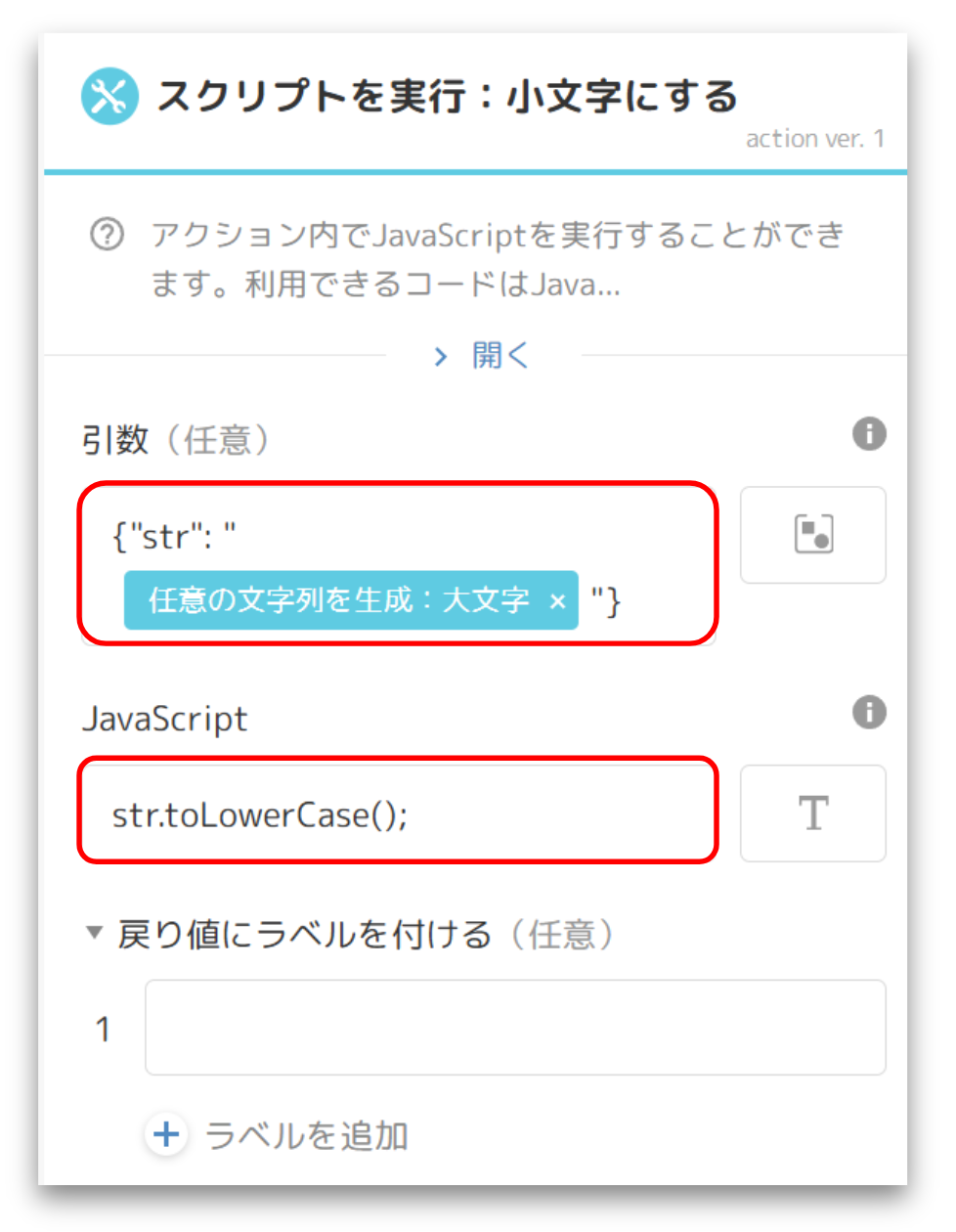This screenshot has width=956, height=1232.
Task: Click the T text button beside JavaScript
Action: [813, 814]
